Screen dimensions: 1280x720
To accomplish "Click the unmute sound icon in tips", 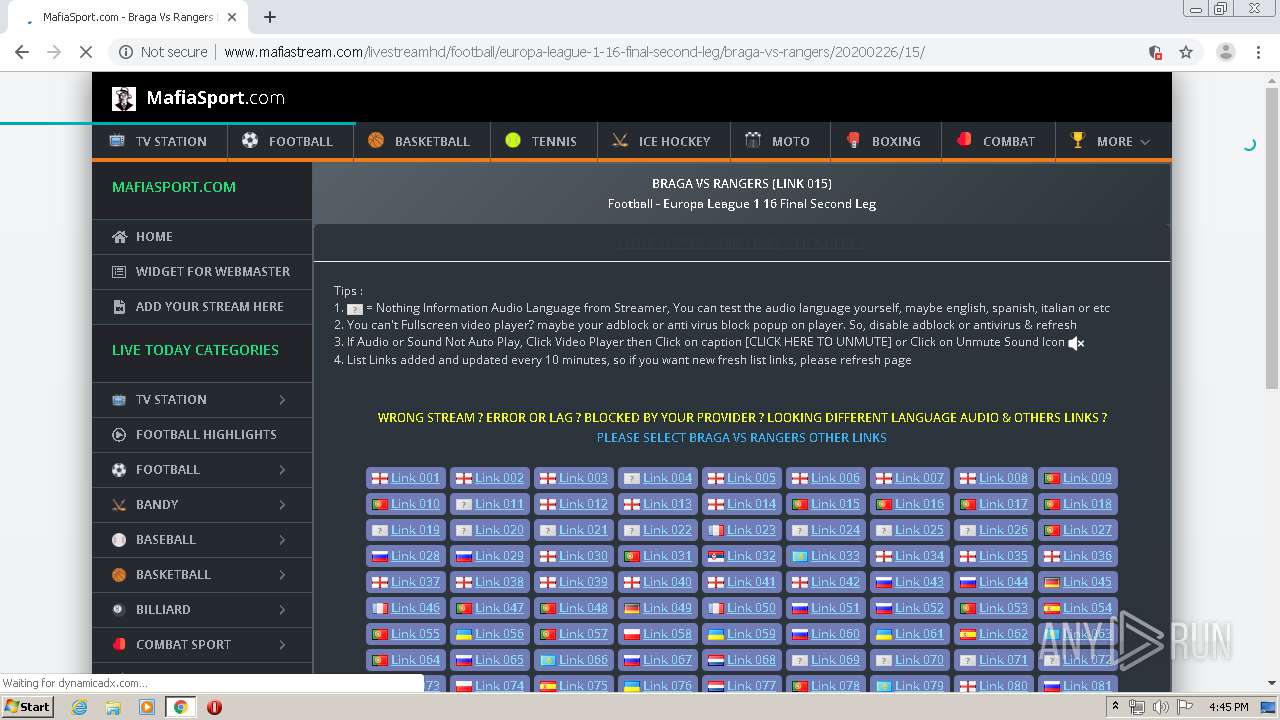I will (1076, 343).
